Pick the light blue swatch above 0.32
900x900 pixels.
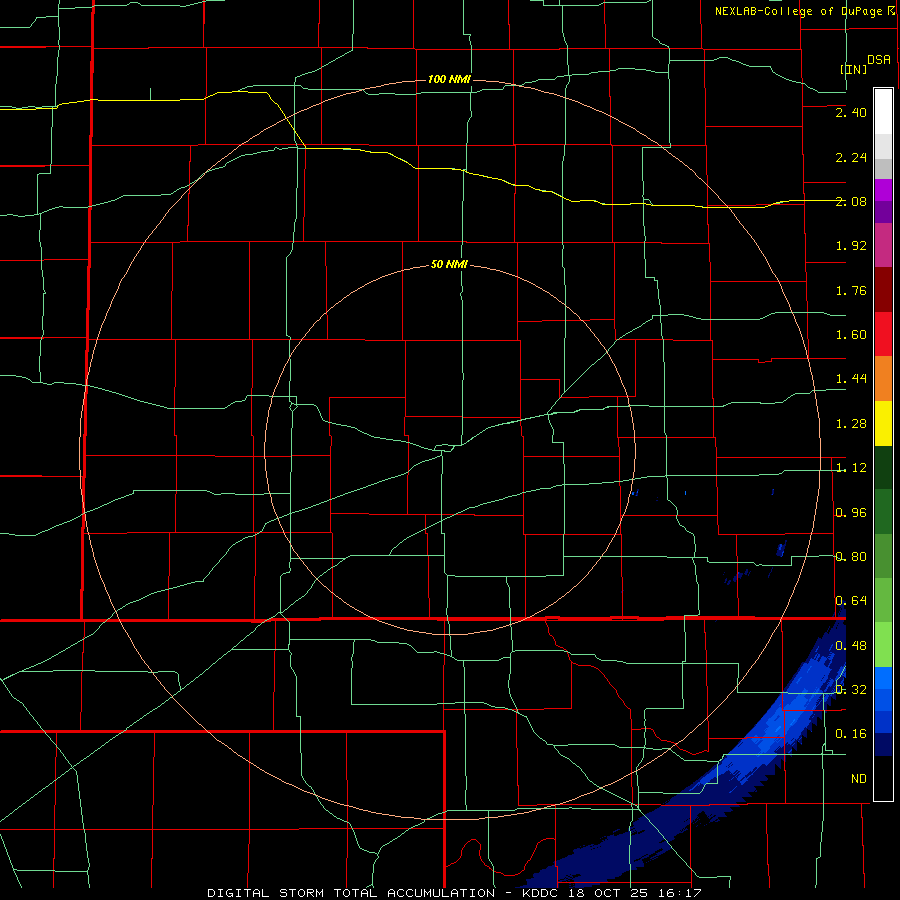tap(883, 678)
